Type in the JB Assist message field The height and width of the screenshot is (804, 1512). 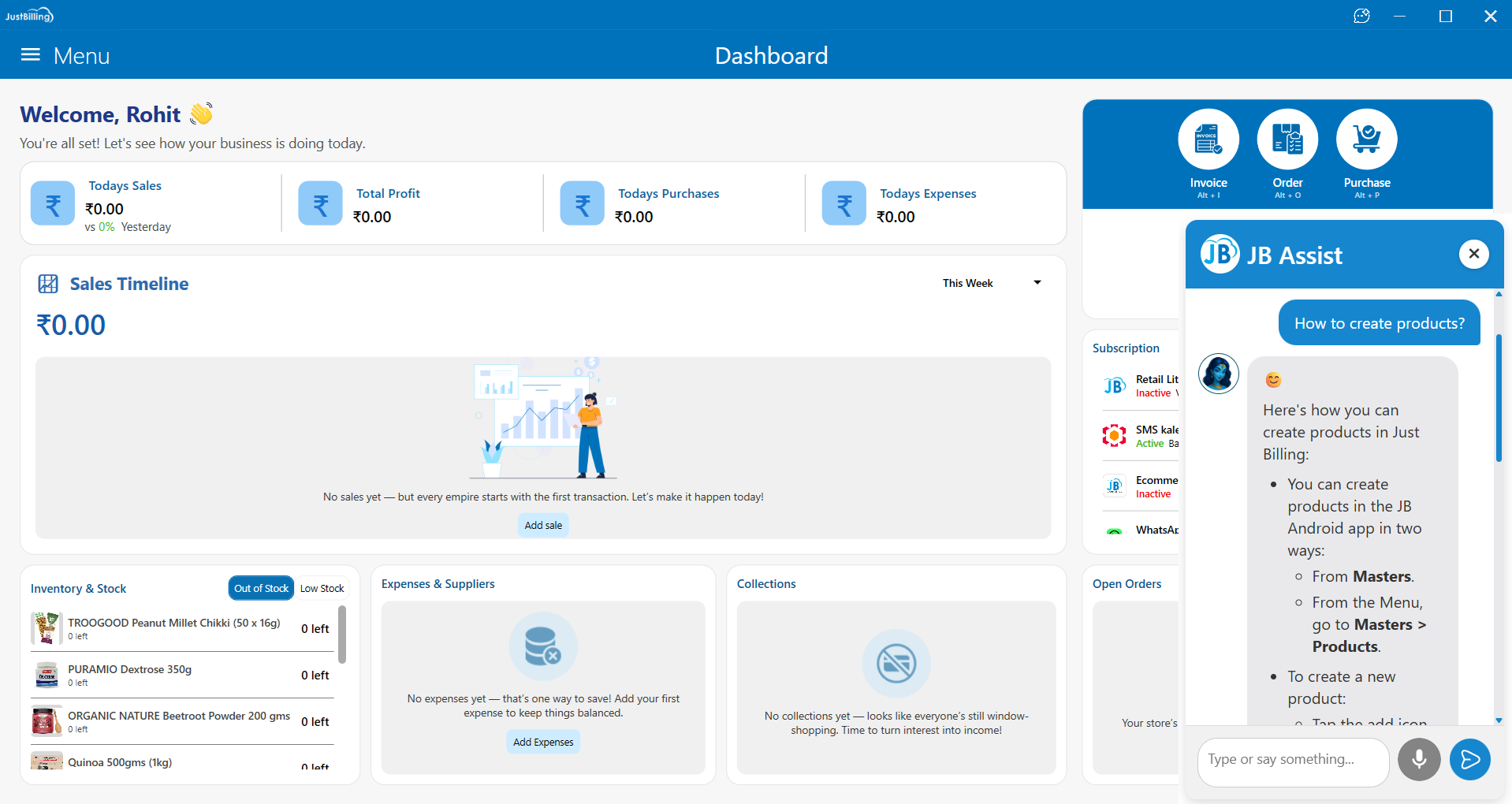pyautogui.click(x=1291, y=759)
